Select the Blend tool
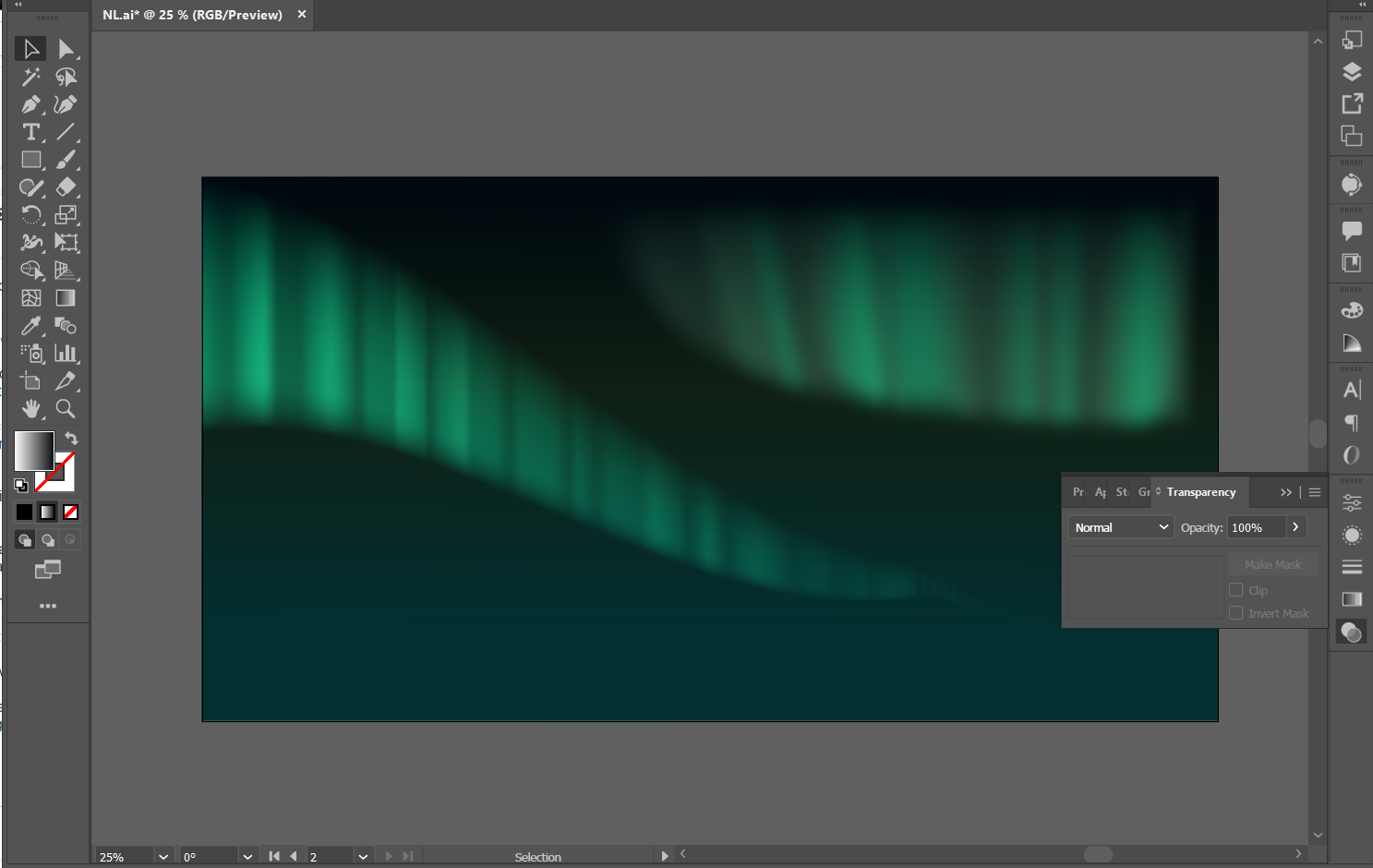The height and width of the screenshot is (868, 1373). click(66, 326)
